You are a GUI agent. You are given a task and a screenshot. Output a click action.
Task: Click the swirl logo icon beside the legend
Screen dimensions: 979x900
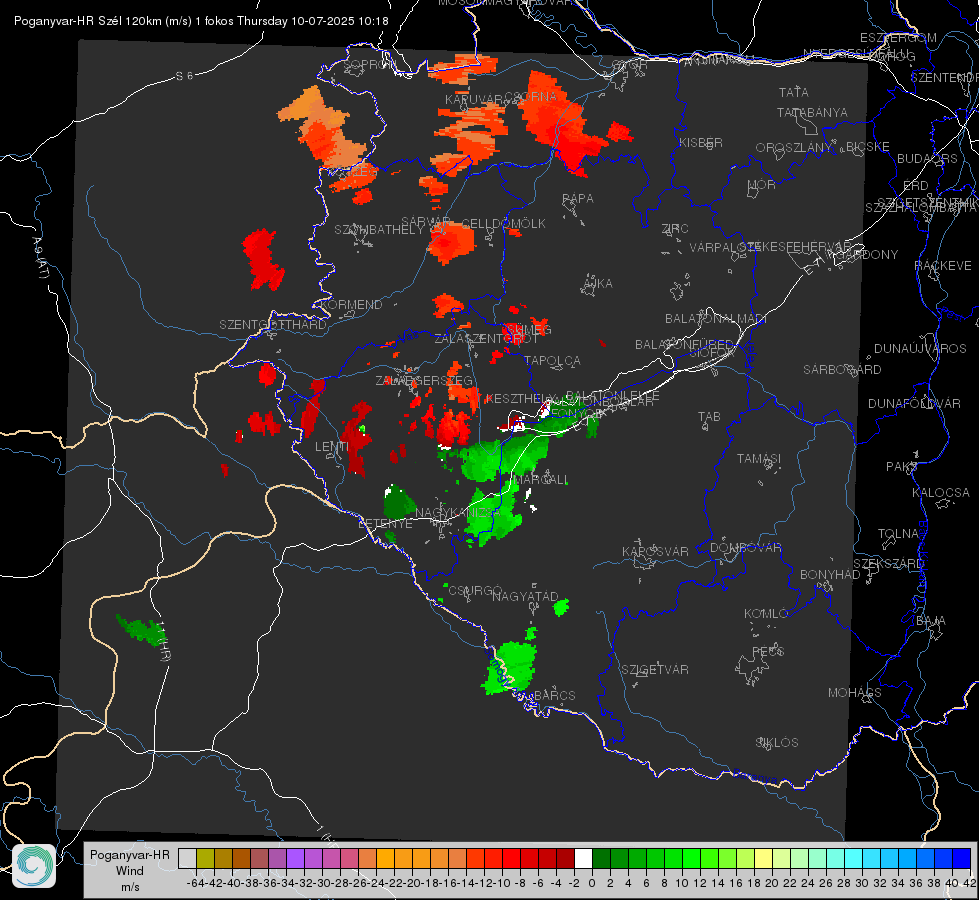pos(34,866)
